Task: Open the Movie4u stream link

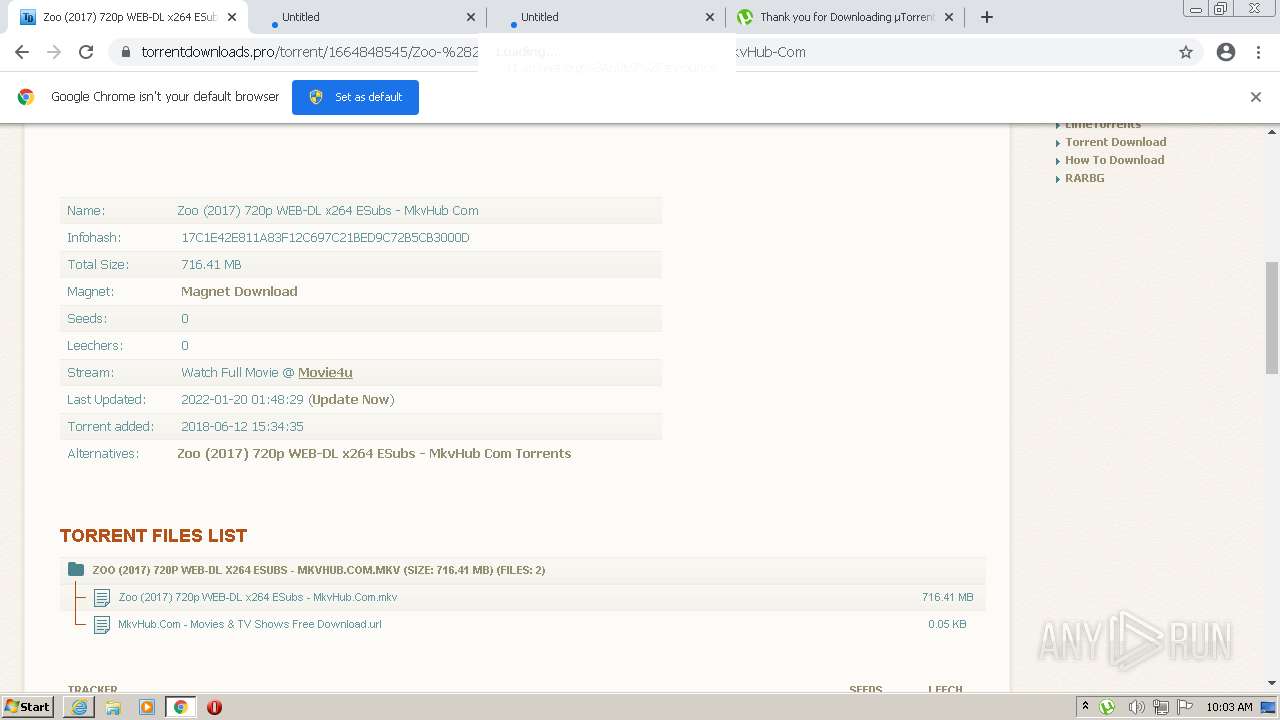Action: coord(325,373)
